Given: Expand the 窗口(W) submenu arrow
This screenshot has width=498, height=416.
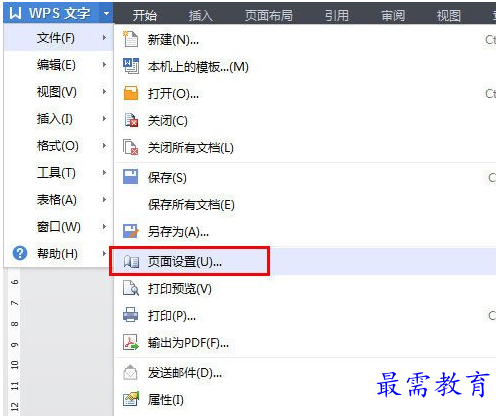Looking at the screenshot, I should (104, 227).
